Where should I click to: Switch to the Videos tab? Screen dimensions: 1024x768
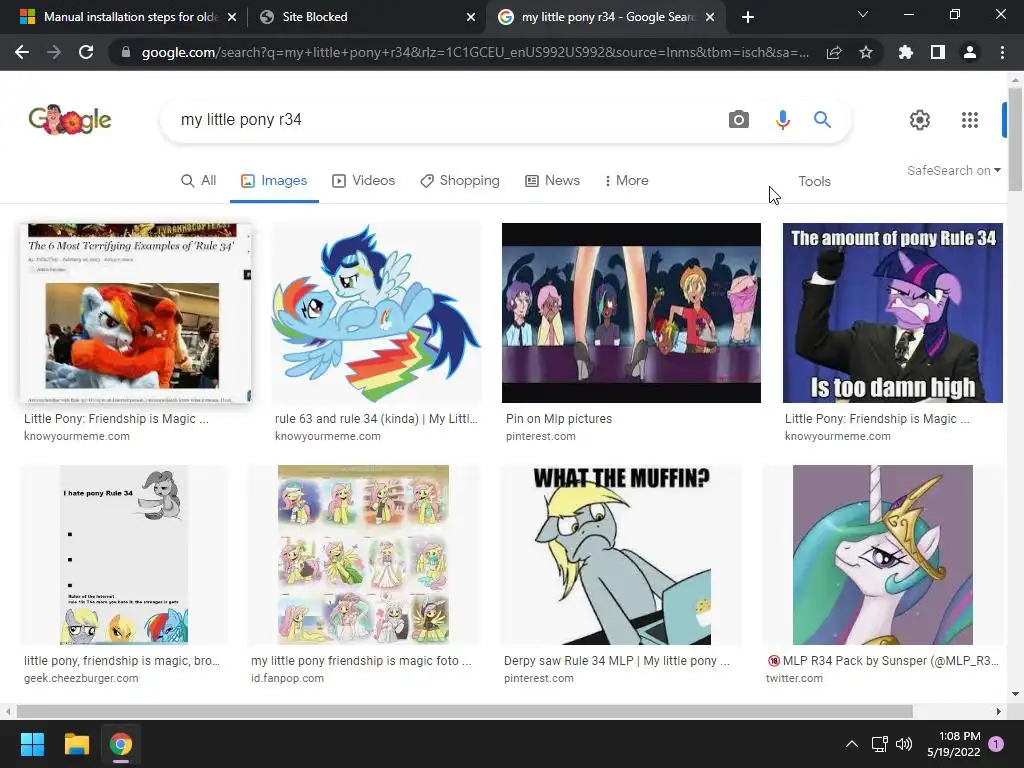(363, 180)
